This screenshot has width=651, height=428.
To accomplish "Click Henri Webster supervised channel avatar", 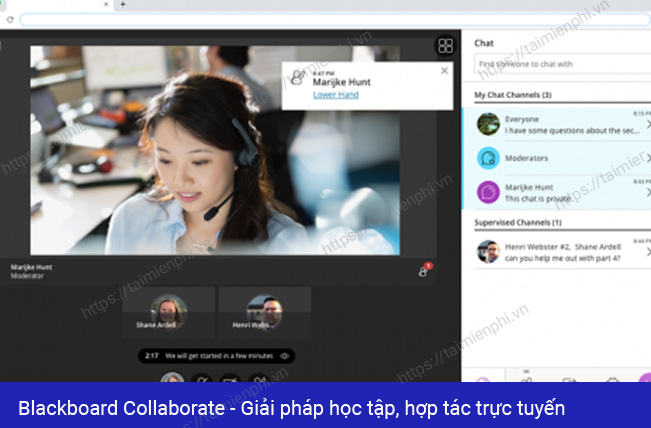I will (488, 252).
